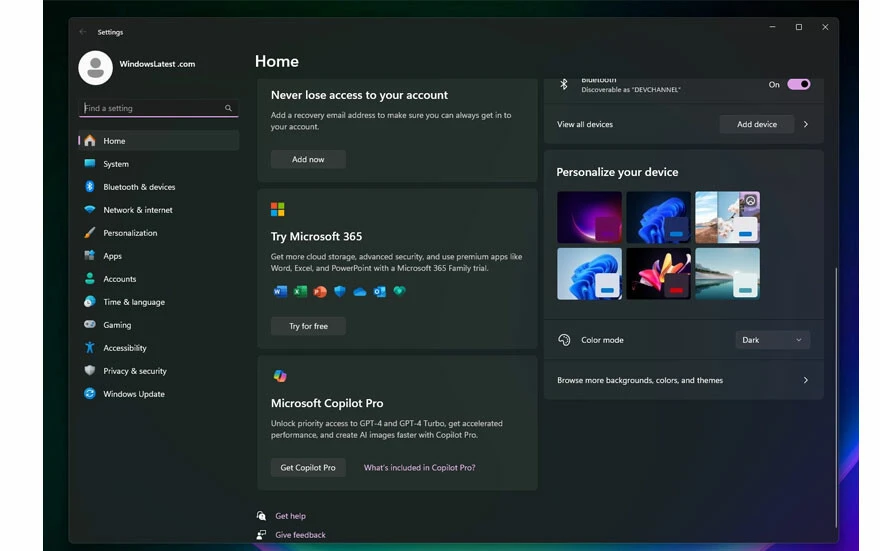Click the Add device button

(757, 124)
